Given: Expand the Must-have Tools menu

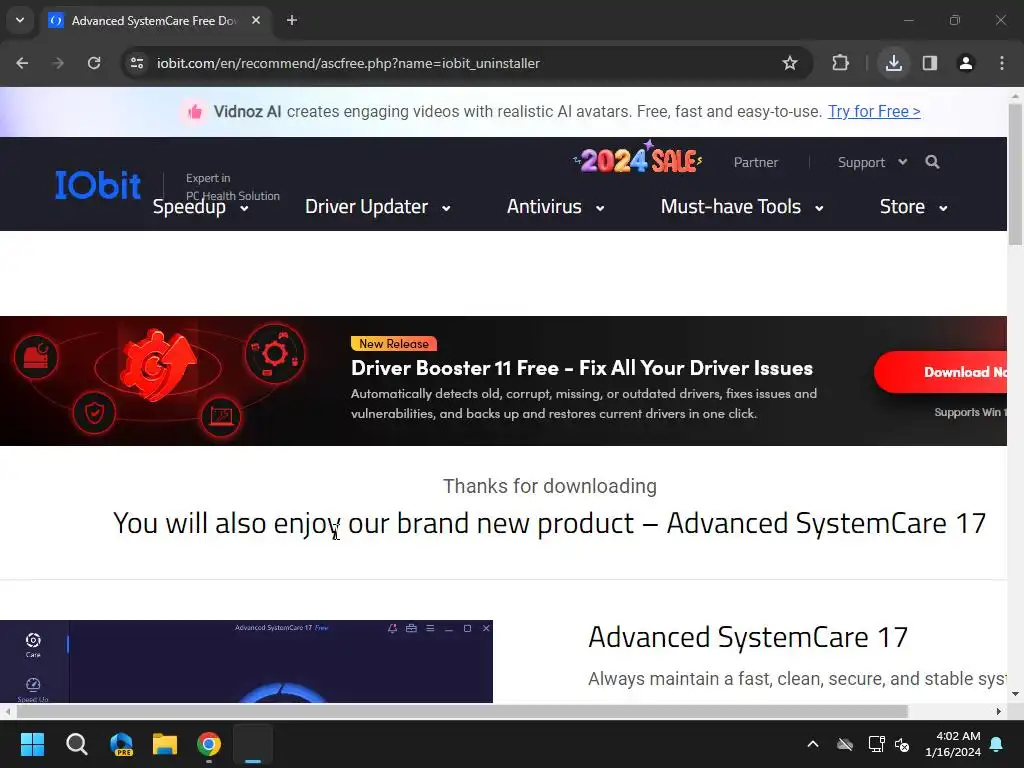Looking at the screenshot, I should pos(742,207).
